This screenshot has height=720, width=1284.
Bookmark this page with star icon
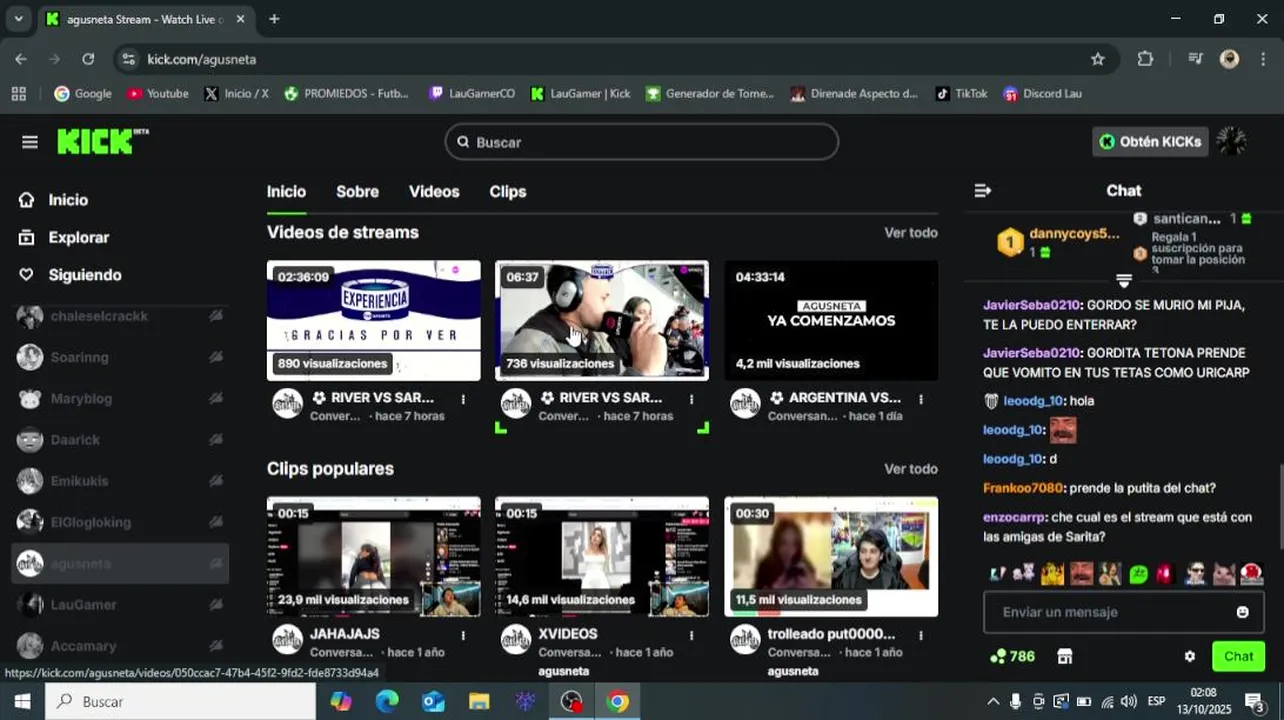pyautogui.click(x=1097, y=59)
